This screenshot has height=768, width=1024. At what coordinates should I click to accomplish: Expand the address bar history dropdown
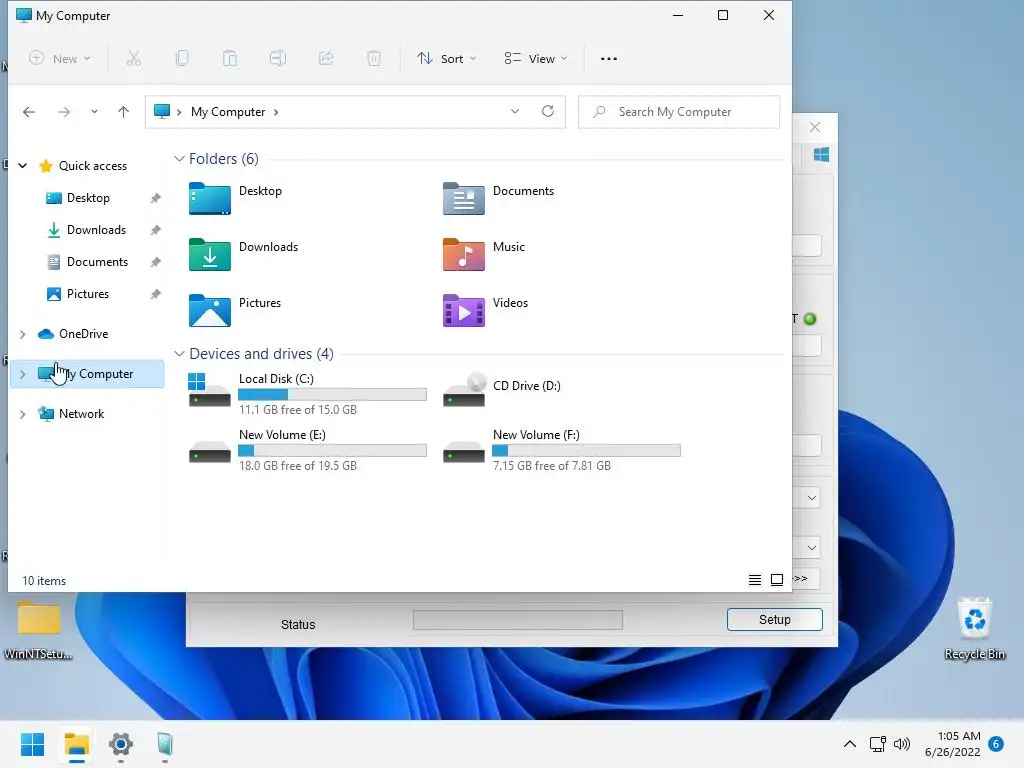coord(515,111)
